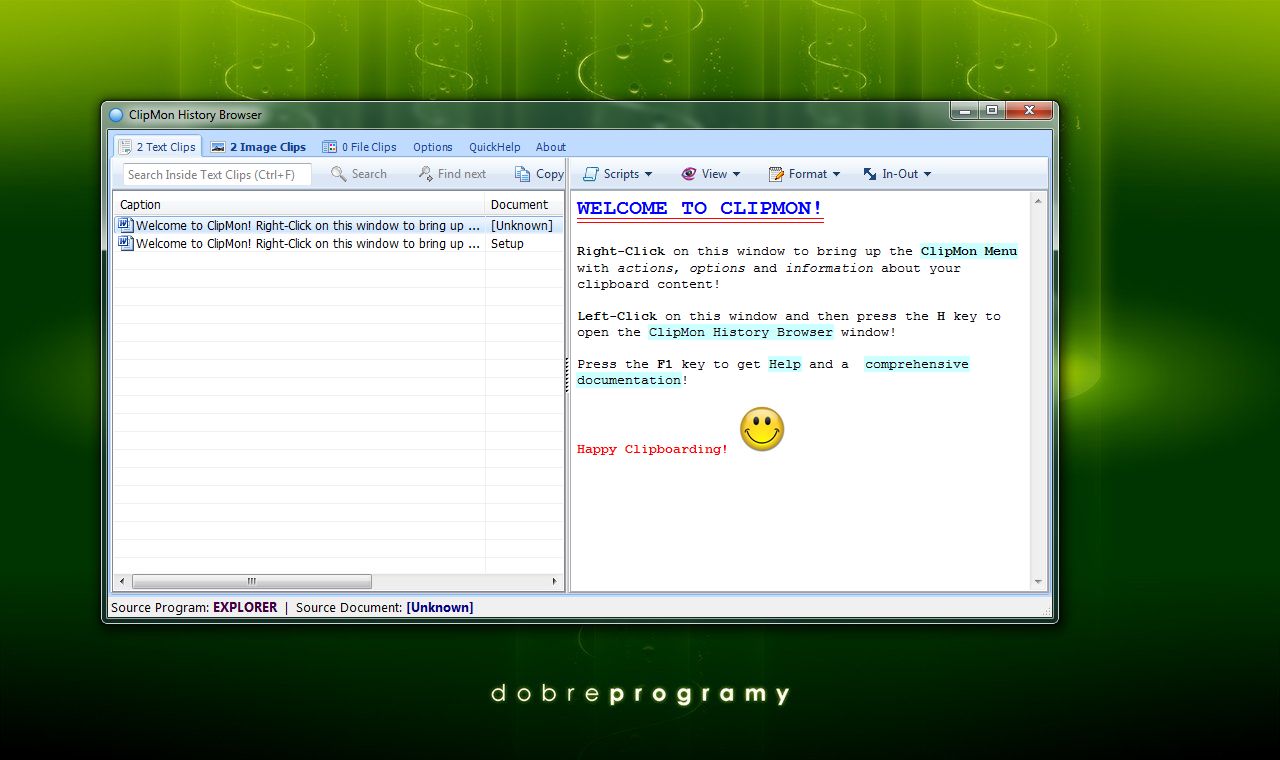The image size is (1280, 760).
Task: Select the clip row with document [Unknown]
Action: pyautogui.click(x=339, y=226)
